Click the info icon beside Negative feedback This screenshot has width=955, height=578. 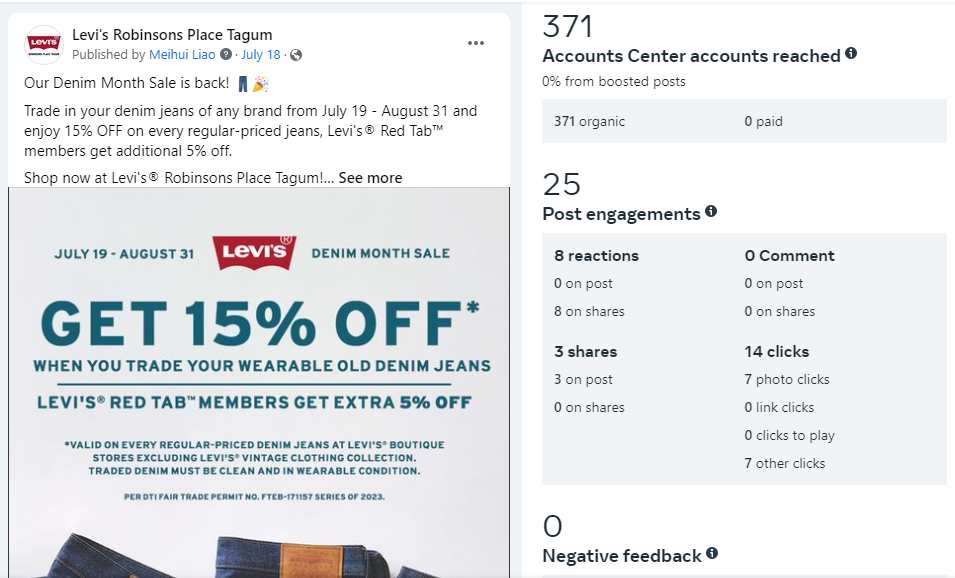pyautogui.click(x=712, y=553)
